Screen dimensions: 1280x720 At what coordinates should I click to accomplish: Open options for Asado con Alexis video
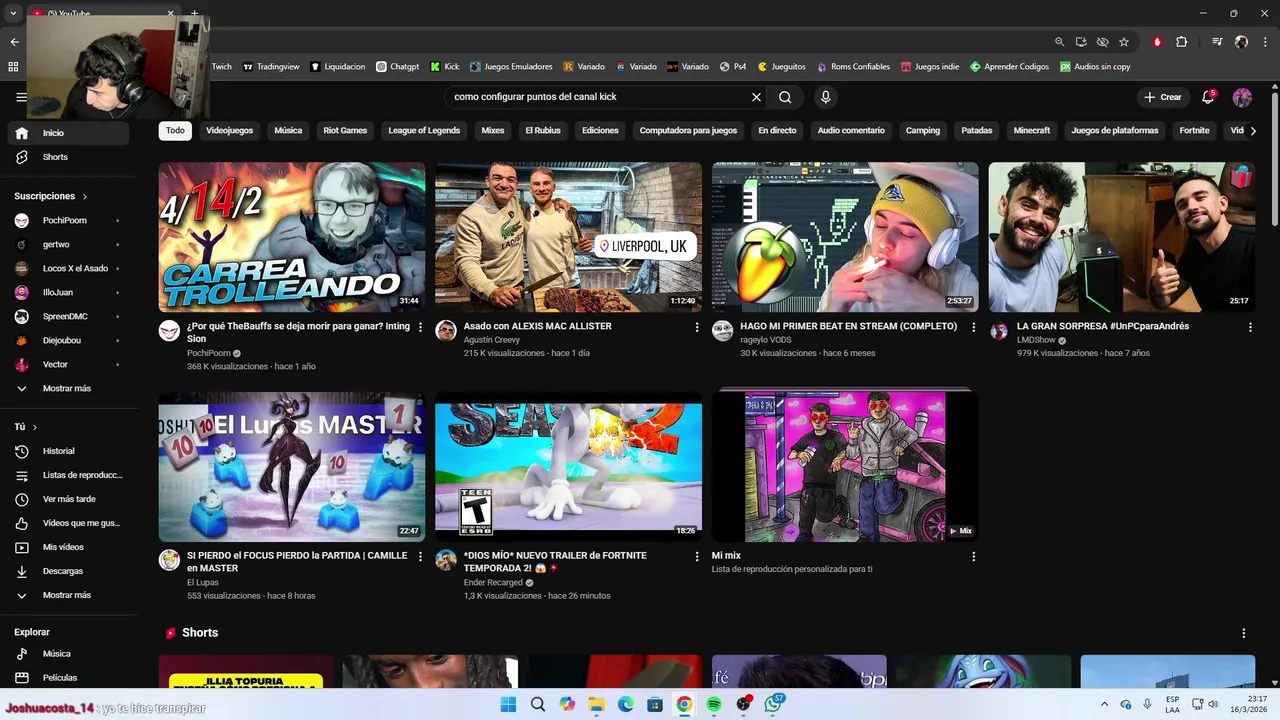coord(697,327)
